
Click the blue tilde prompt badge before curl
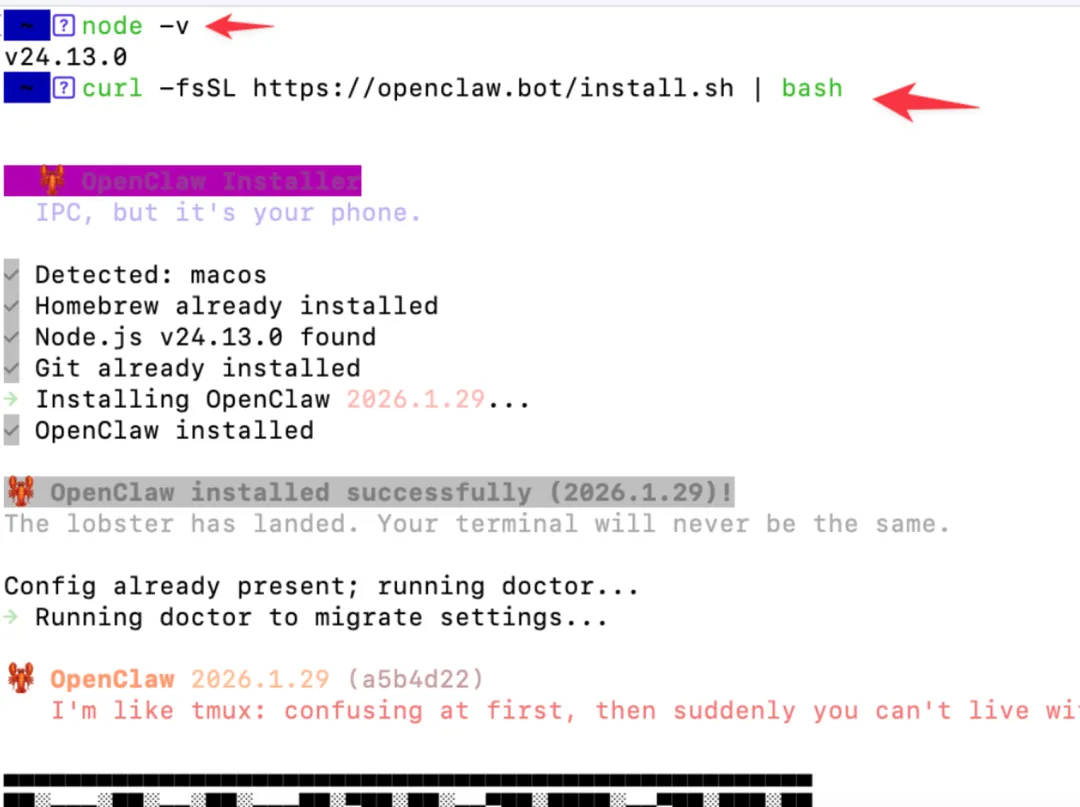point(27,87)
